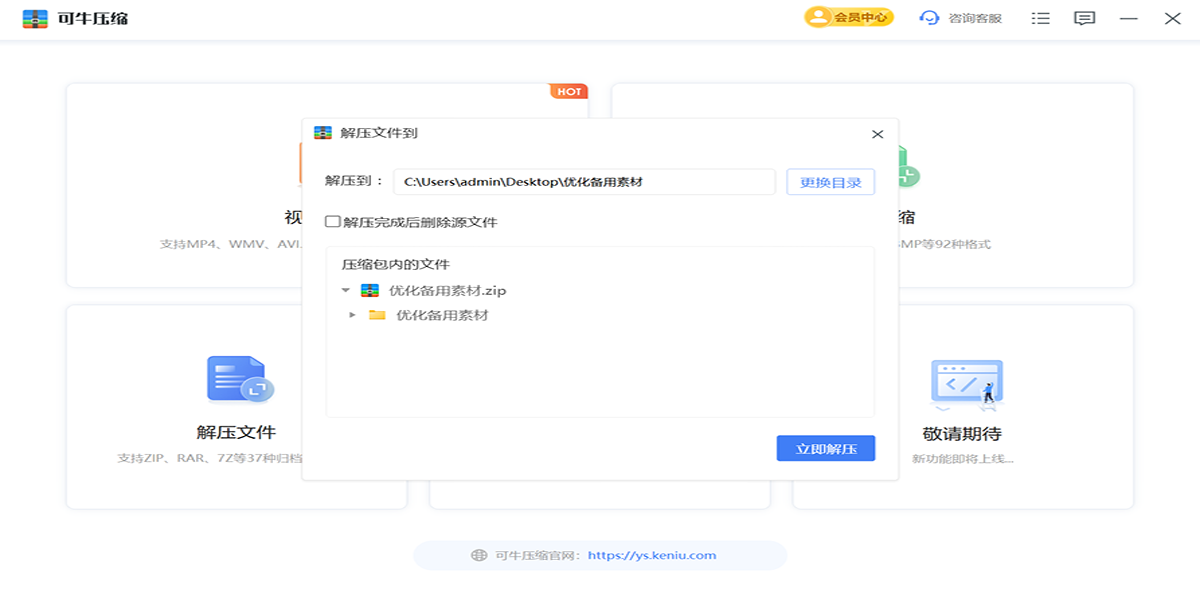This screenshot has height=600, width=1200.
Task: Enable 解压完成后删除源文件 checkbox
Action: click(x=333, y=222)
